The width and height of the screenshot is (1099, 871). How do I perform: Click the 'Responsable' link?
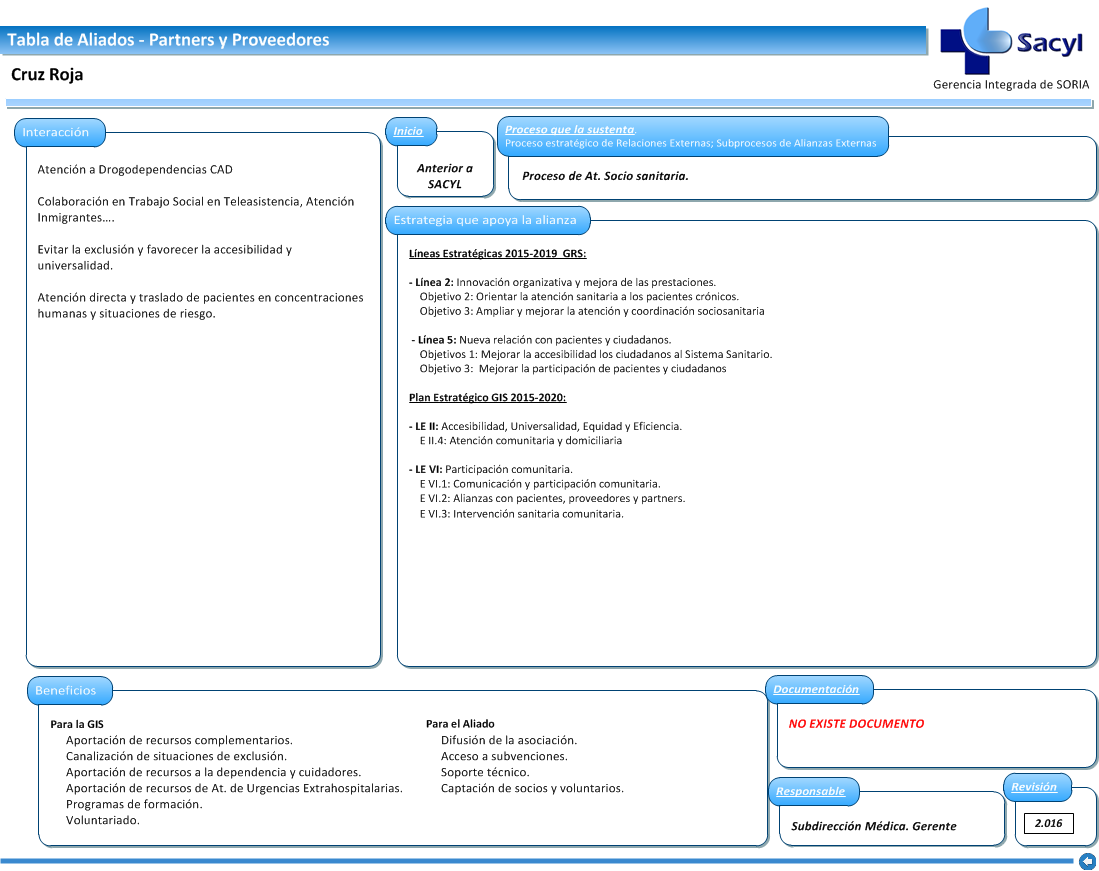(x=810, y=791)
